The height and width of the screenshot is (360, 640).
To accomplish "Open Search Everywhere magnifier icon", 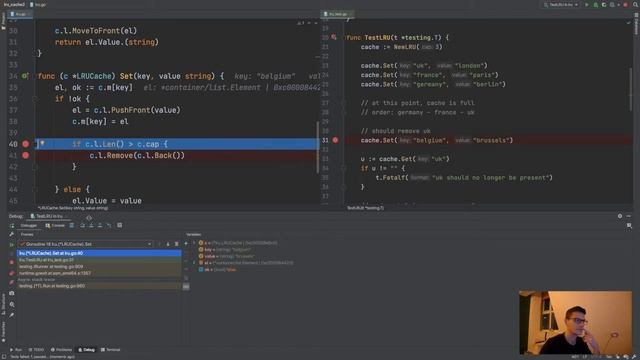I will 635,4.
